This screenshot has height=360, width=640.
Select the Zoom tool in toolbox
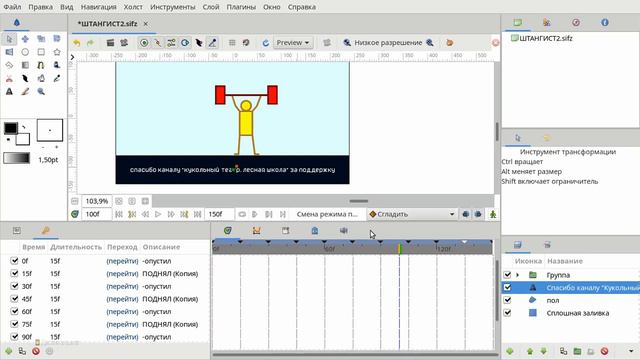coord(41,91)
